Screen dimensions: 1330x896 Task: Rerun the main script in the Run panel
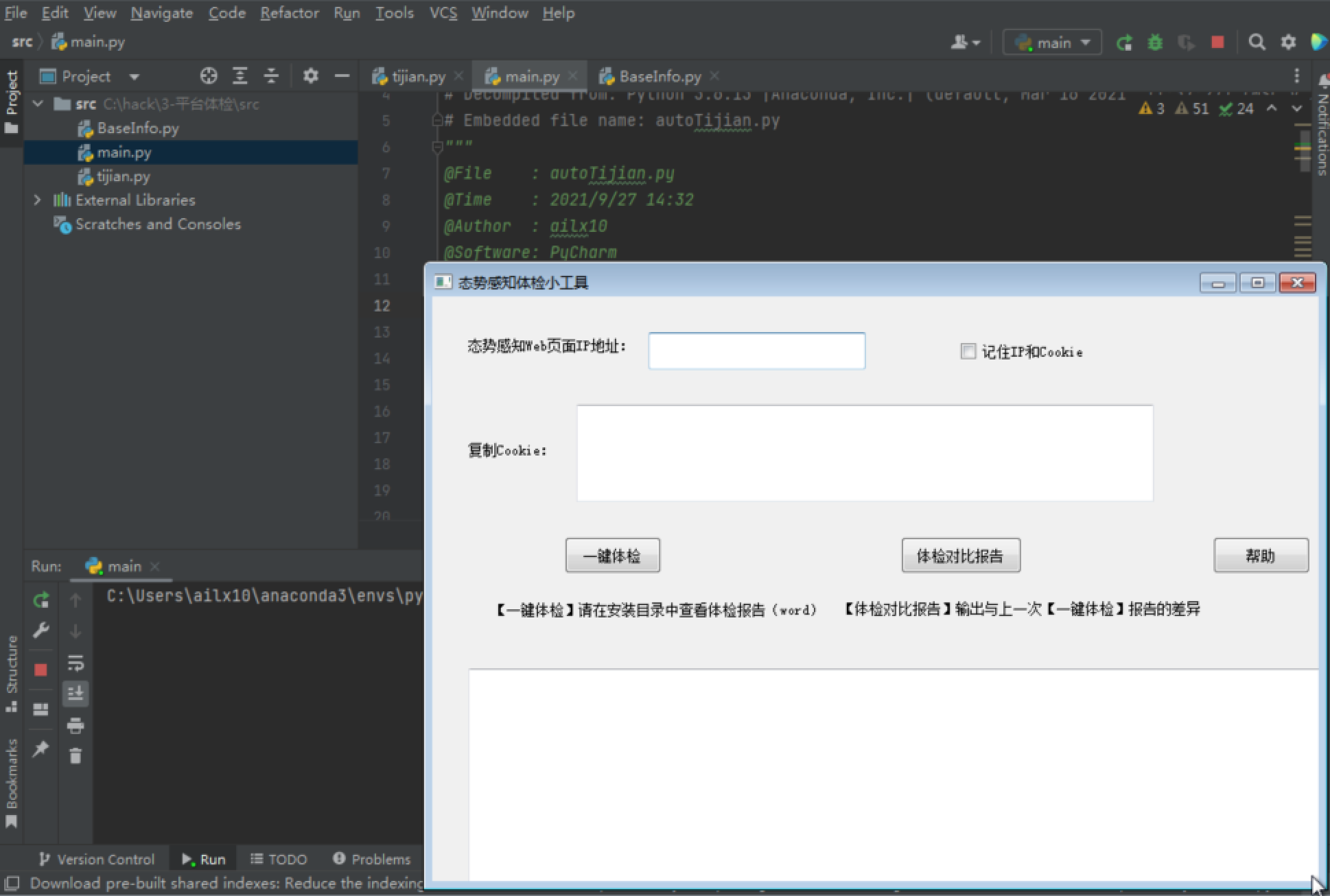point(40,599)
